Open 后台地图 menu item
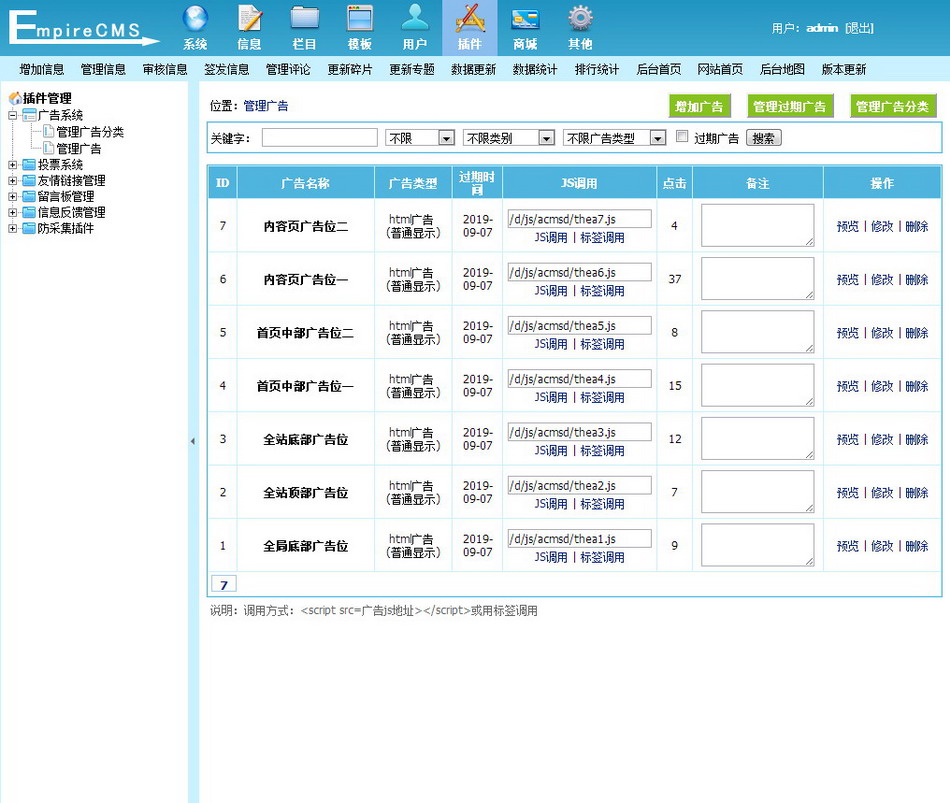The width and height of the screenshot is (950, 803). [x=782, y=70]
